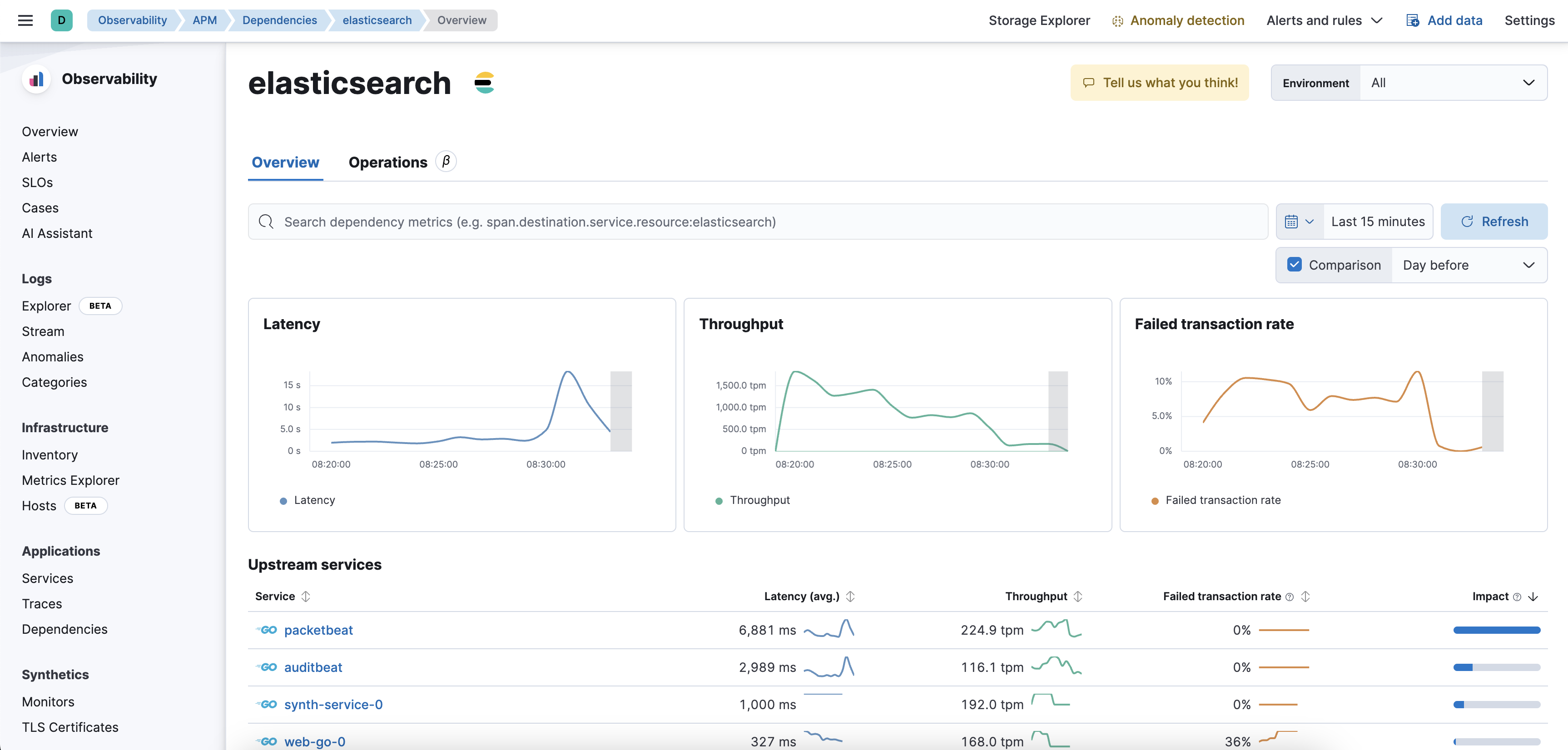The width and height of the screenshot is (1568, 750).
Task: Open Dependencies in sidebar
Action: pyautogui.click(x=65, y=630)
